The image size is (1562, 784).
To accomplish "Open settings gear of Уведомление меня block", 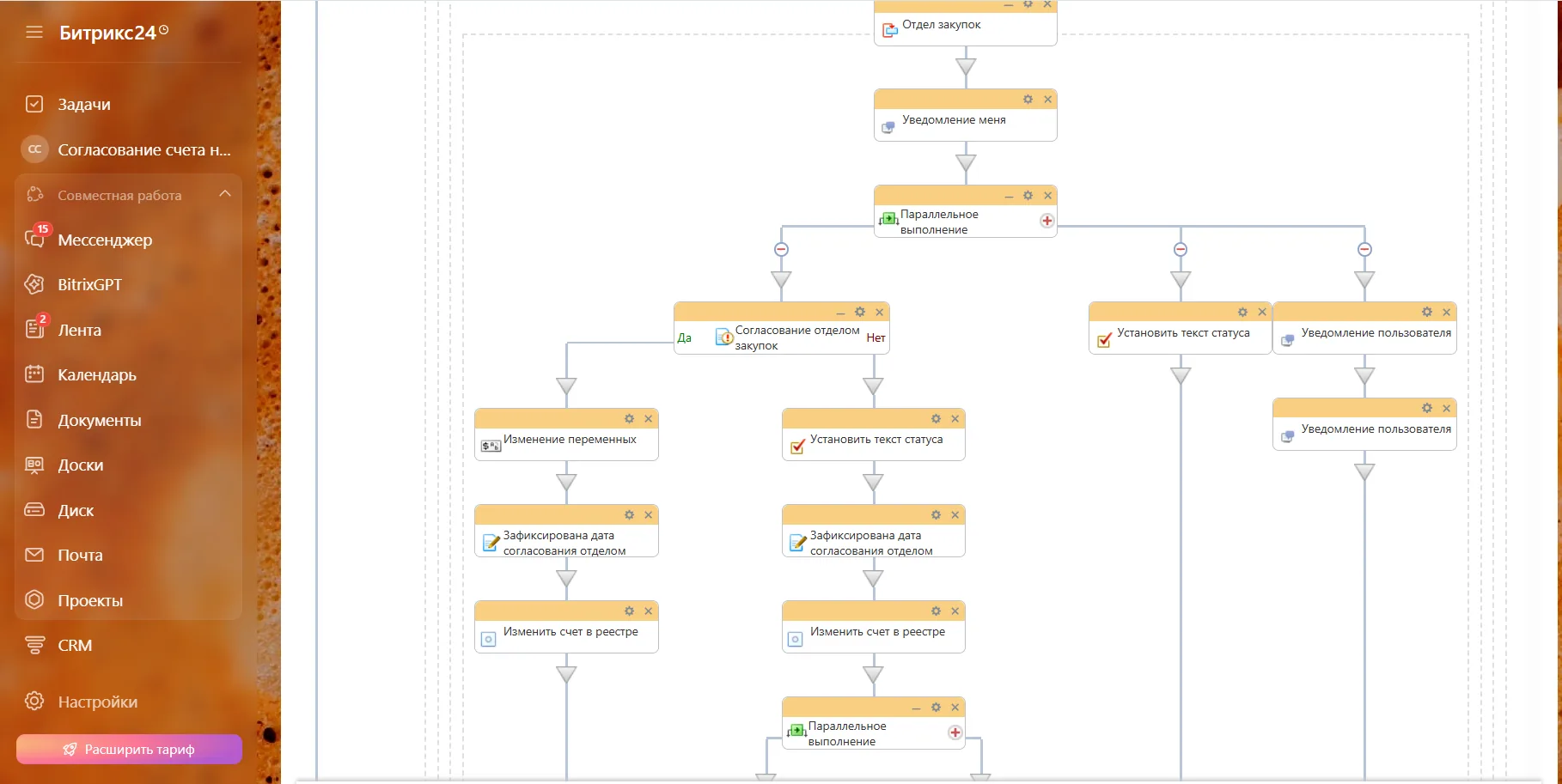I will click(x=1028, y=100).
